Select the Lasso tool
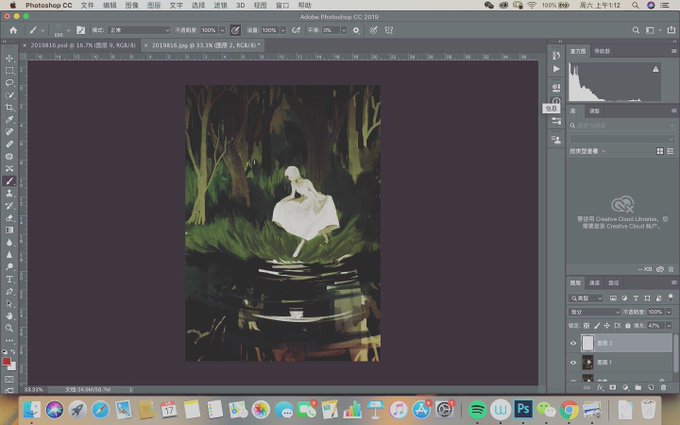 click(x=9, y=82)
